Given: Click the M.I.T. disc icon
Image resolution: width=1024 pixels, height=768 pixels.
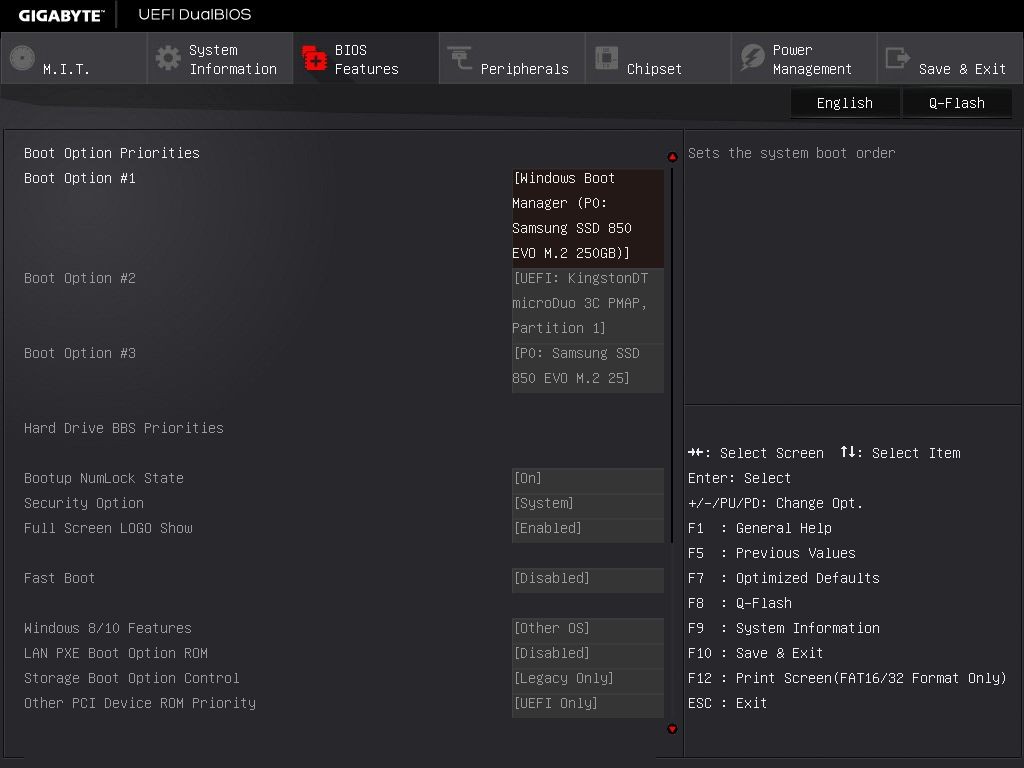Looking at the screenshot, I should (22, 58).
